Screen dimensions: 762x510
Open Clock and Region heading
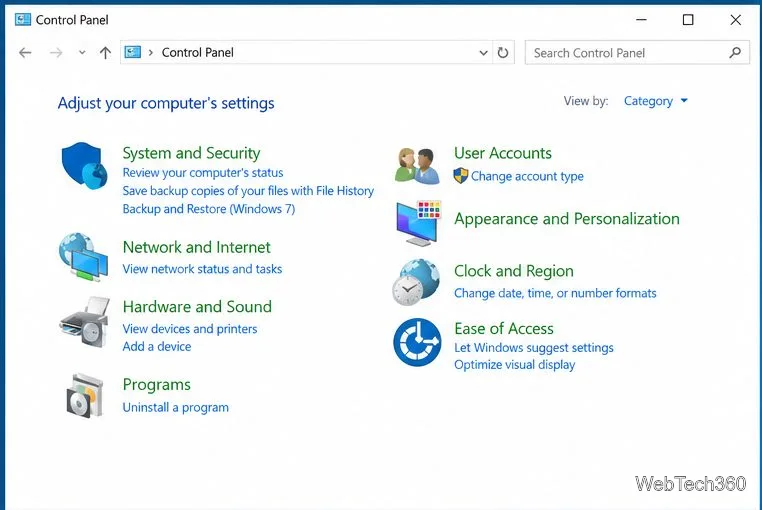point(514,271)
